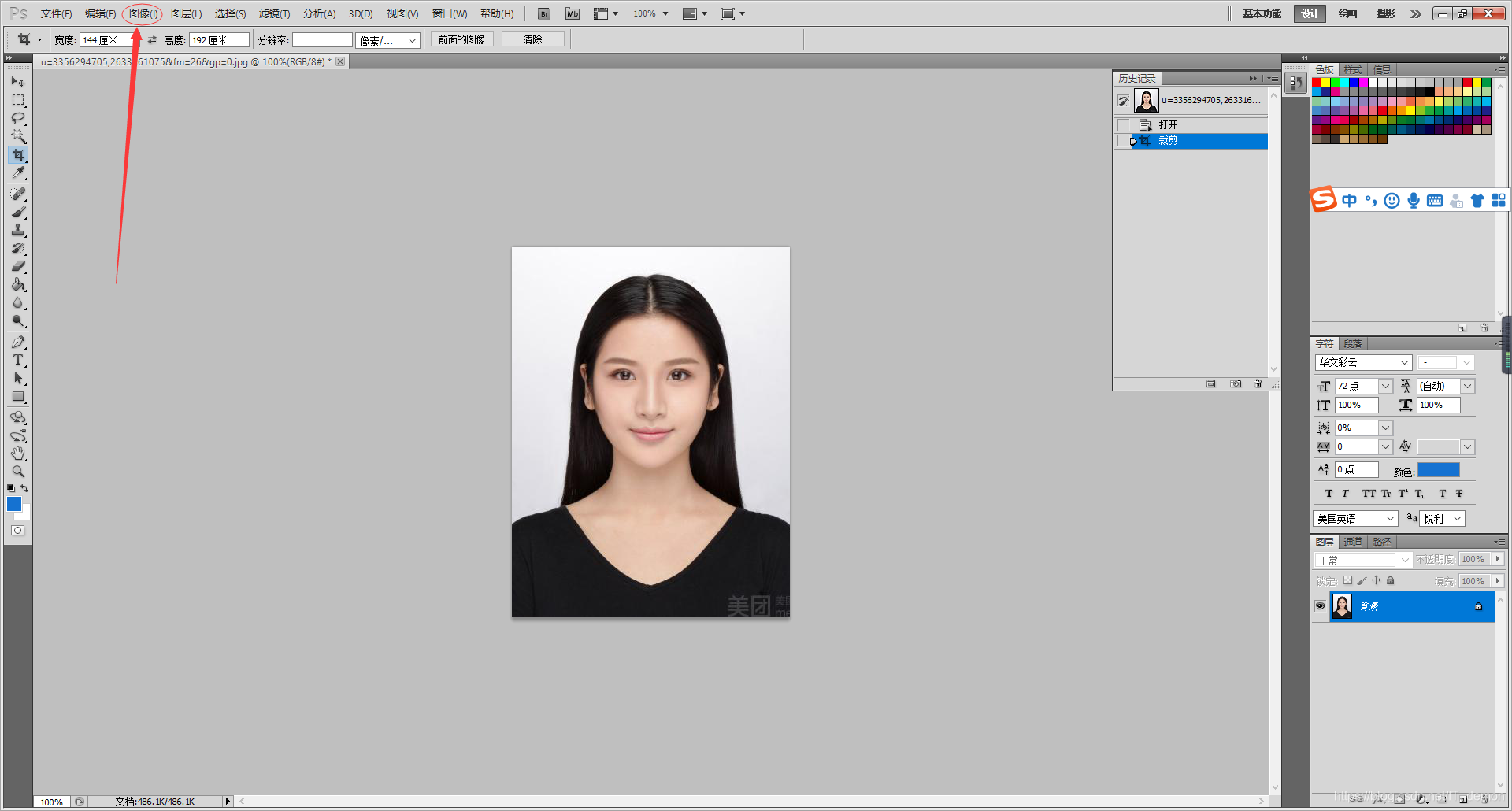Select the Blur tool
This screenshot has width=1512, height=811.
tap(18, 302)
